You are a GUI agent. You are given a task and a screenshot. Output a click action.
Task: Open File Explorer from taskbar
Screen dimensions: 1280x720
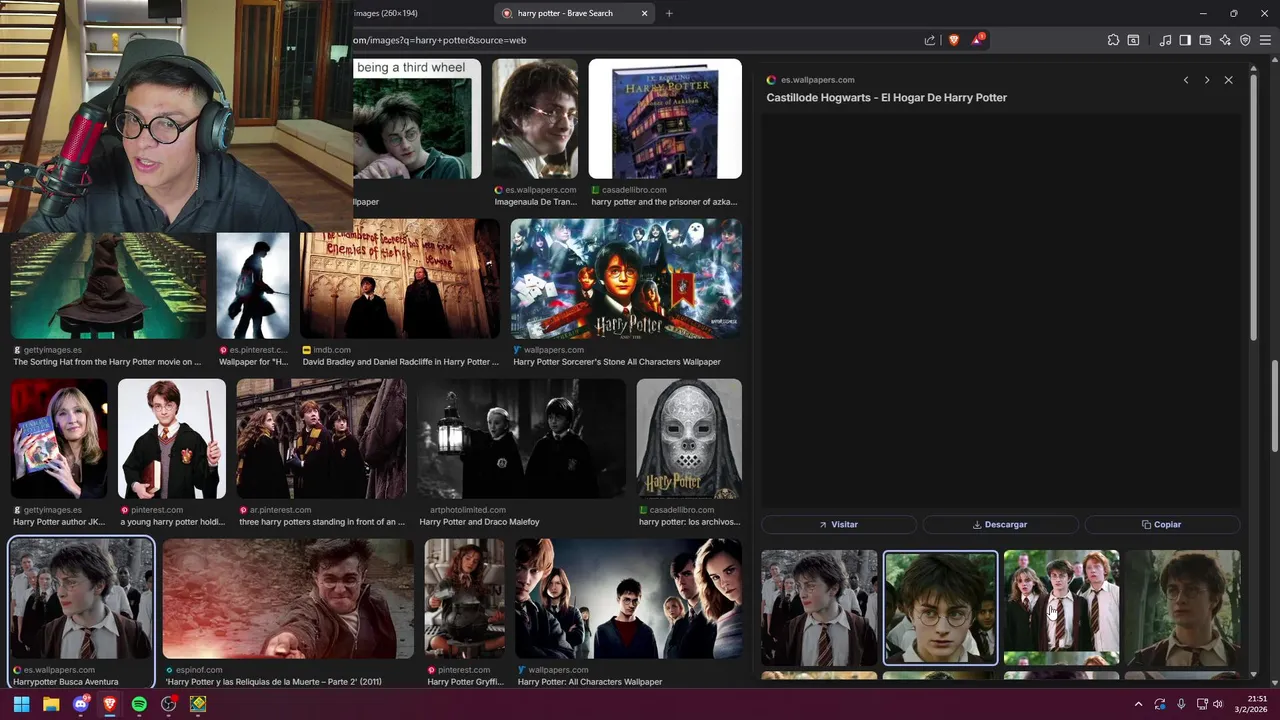51,704
